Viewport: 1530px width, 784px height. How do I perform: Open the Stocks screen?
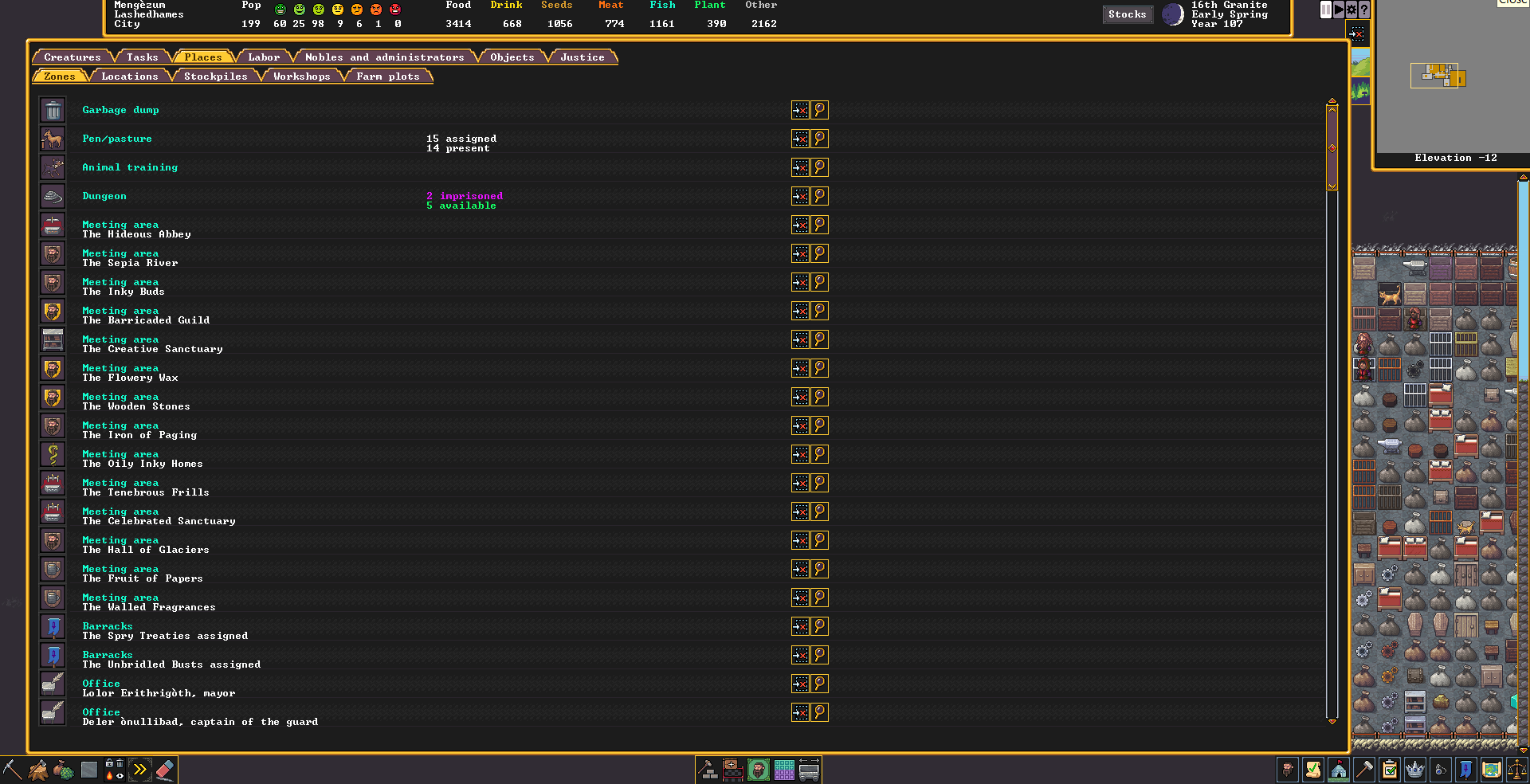[1127, 14]
